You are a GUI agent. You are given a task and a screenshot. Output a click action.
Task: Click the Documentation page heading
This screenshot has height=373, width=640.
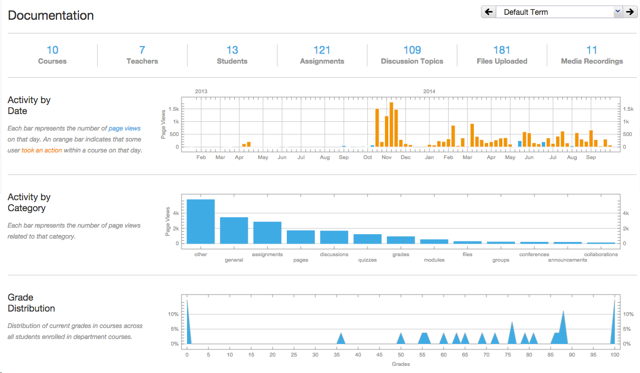coord(51,16)
